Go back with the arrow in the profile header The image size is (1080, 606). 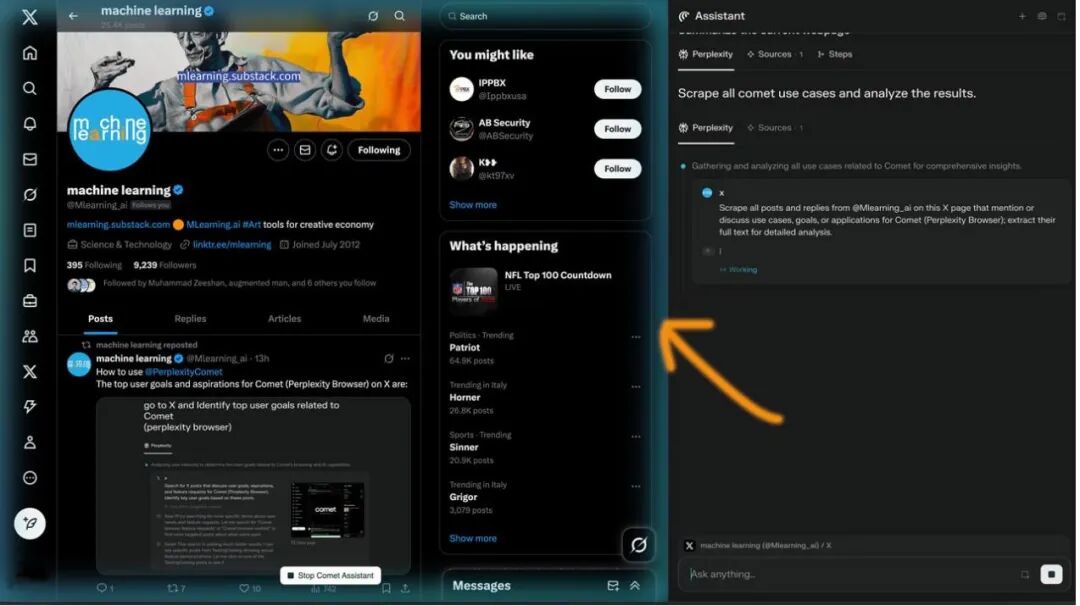(x=73, y=15)
